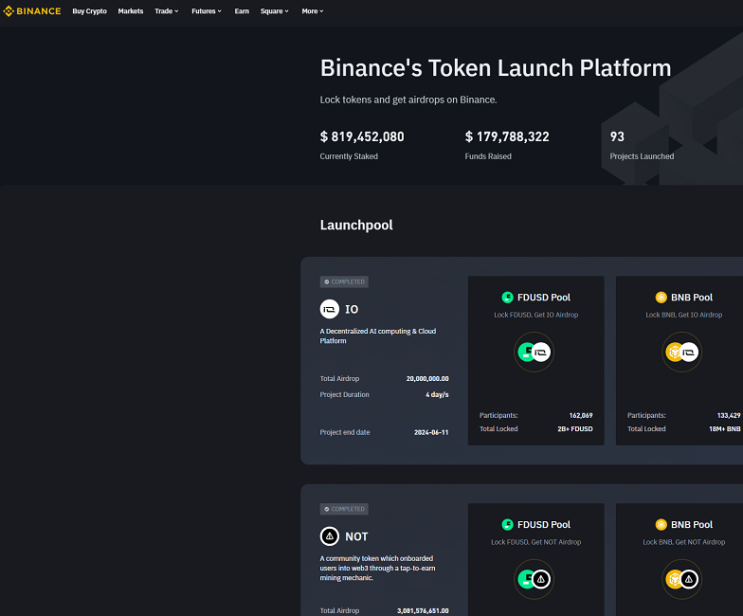The height and width of the screenshot is (616, 743).
Task: Click the COMPLETED badge on IO project
Action: coord(344,281)
